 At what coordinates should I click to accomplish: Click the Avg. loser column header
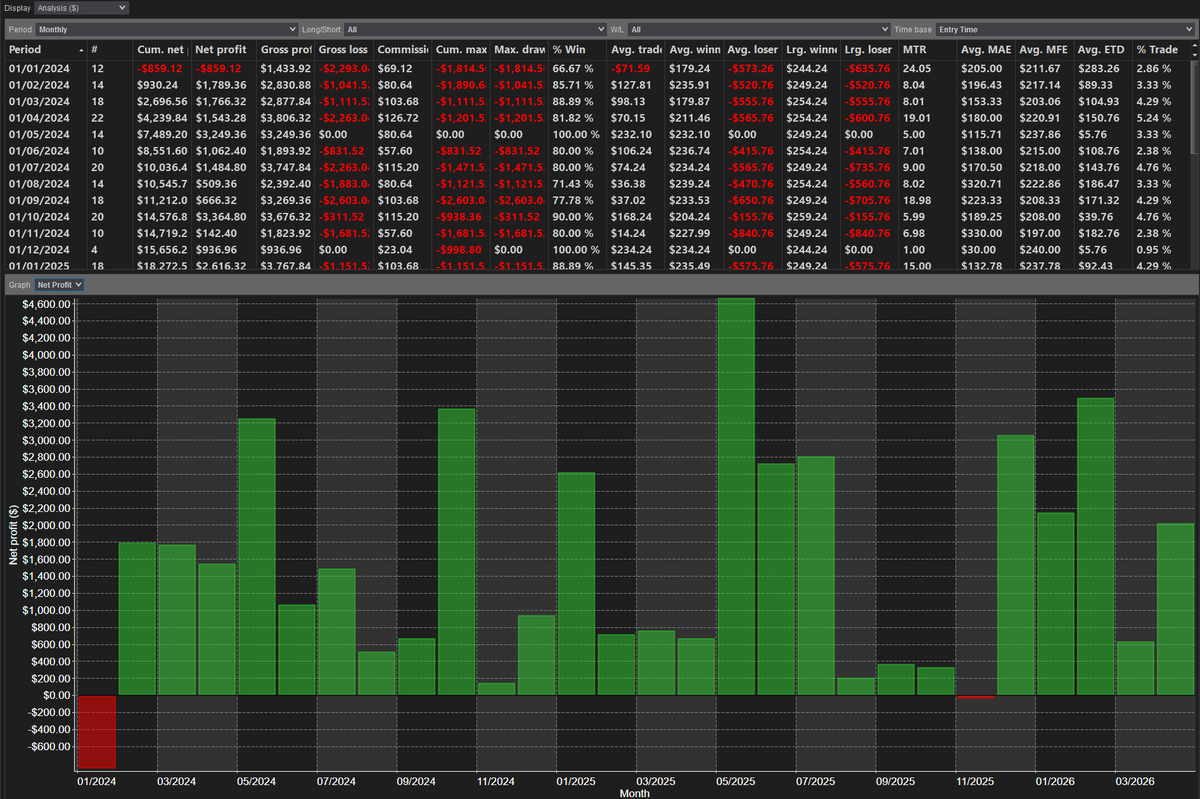[x=754, y=49]
